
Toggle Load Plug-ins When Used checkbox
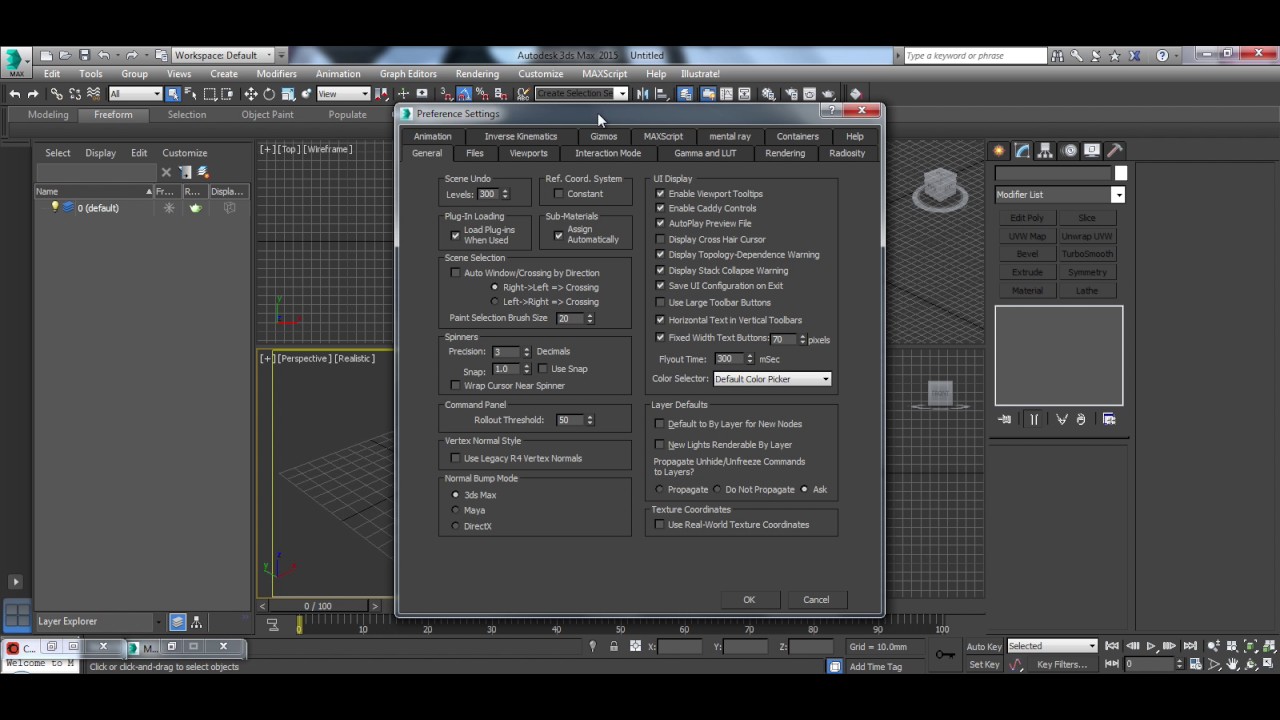click(456, 235)
